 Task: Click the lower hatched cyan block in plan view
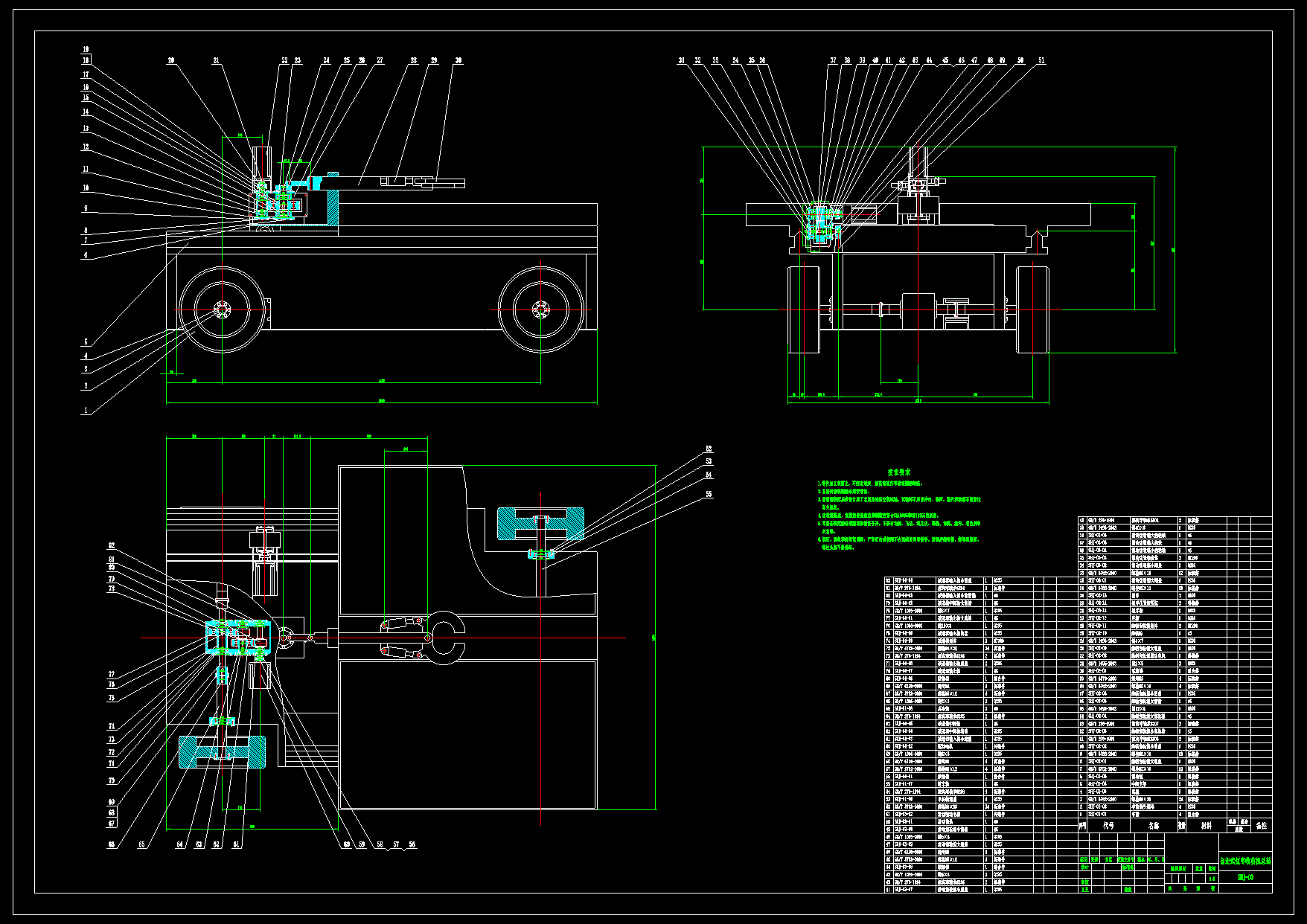[x=222, y=753]
